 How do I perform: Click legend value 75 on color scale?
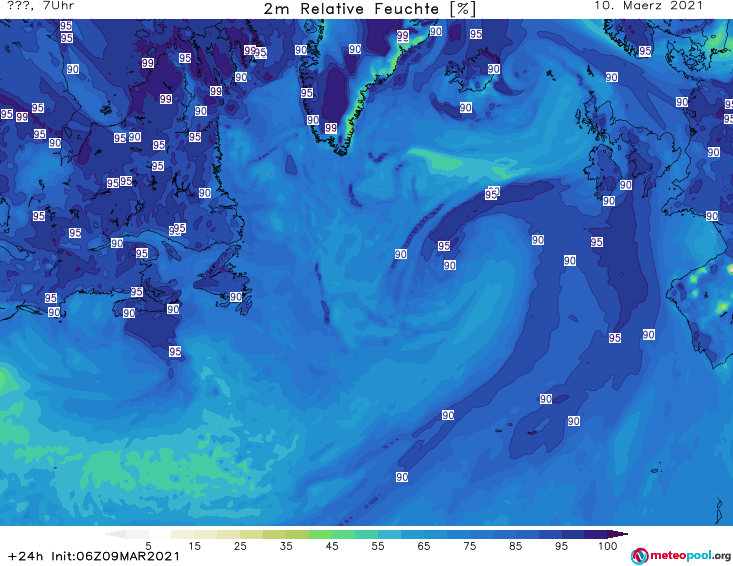coord(469,545)
